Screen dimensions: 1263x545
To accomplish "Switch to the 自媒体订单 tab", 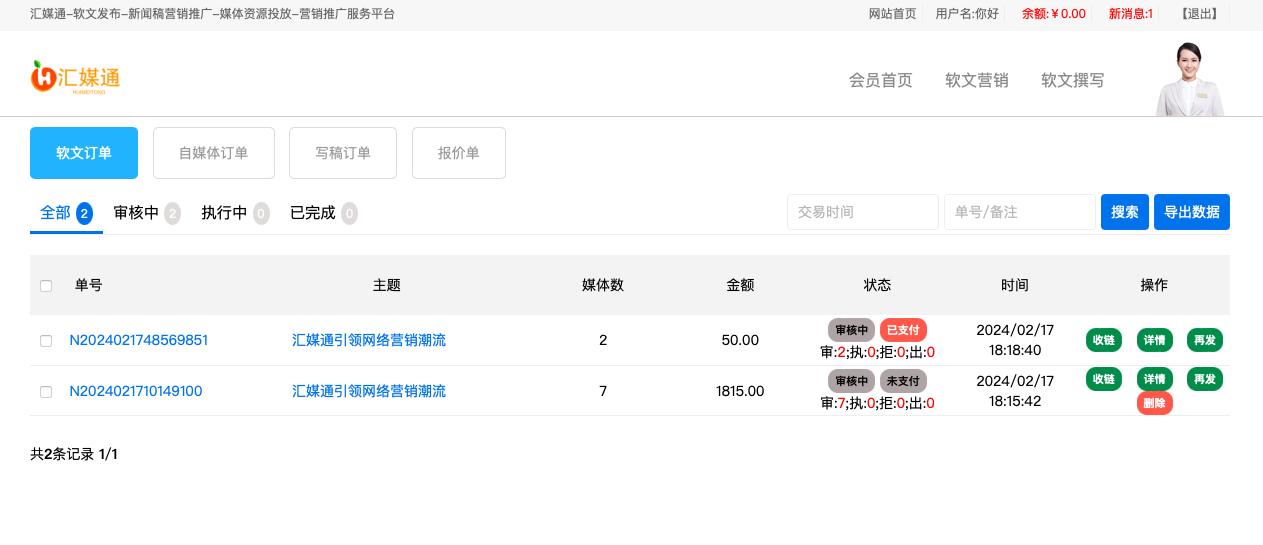I will (x=214, y=153).
